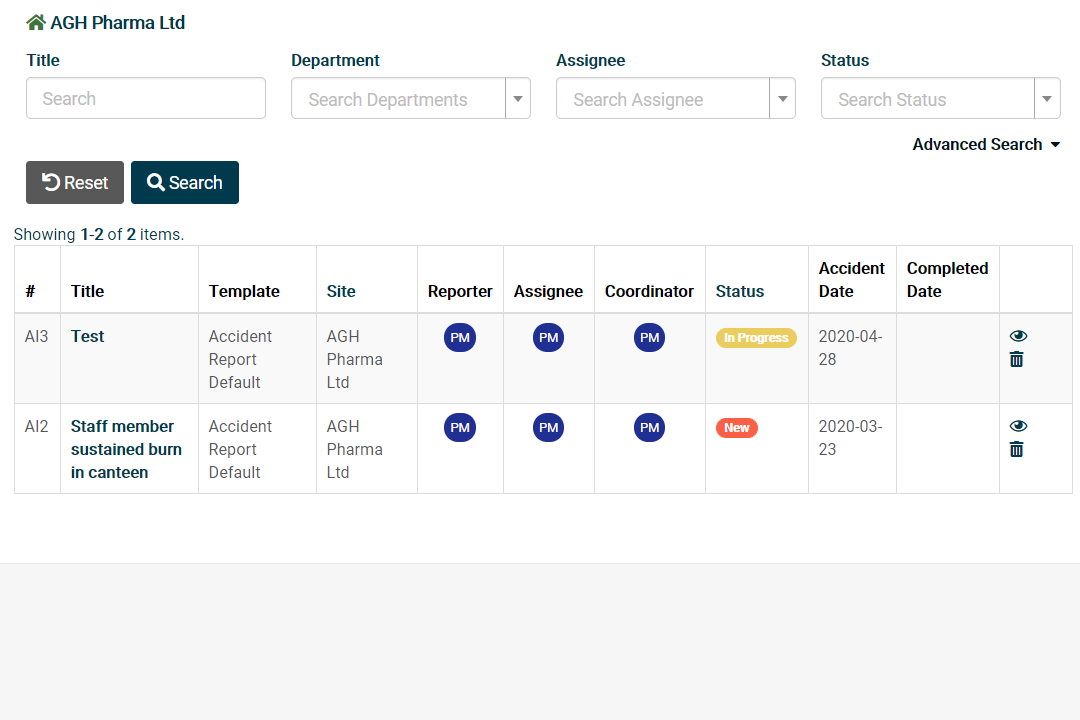
Task: Click the Coordinator PM avatar in AI2 row
Action: (650, 428)
